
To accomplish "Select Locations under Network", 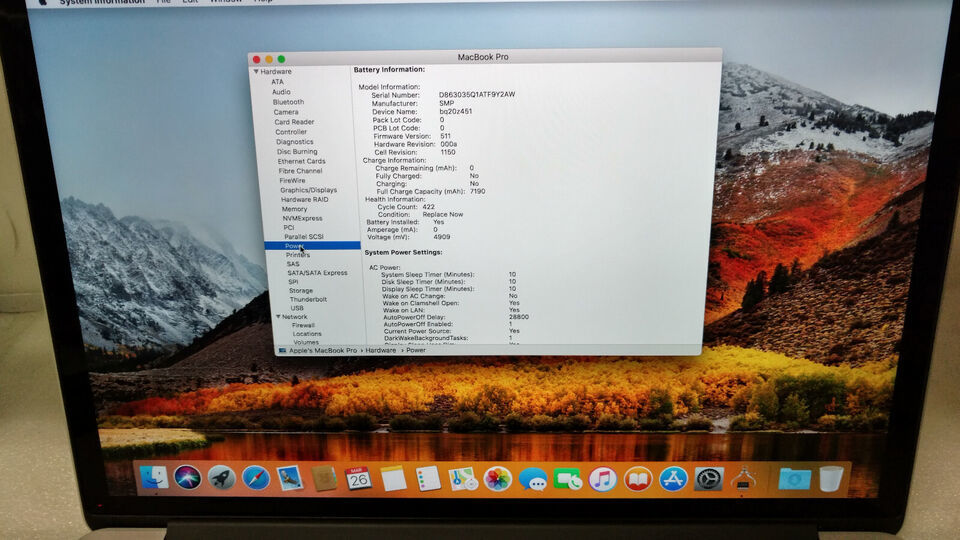I will 307,334.
